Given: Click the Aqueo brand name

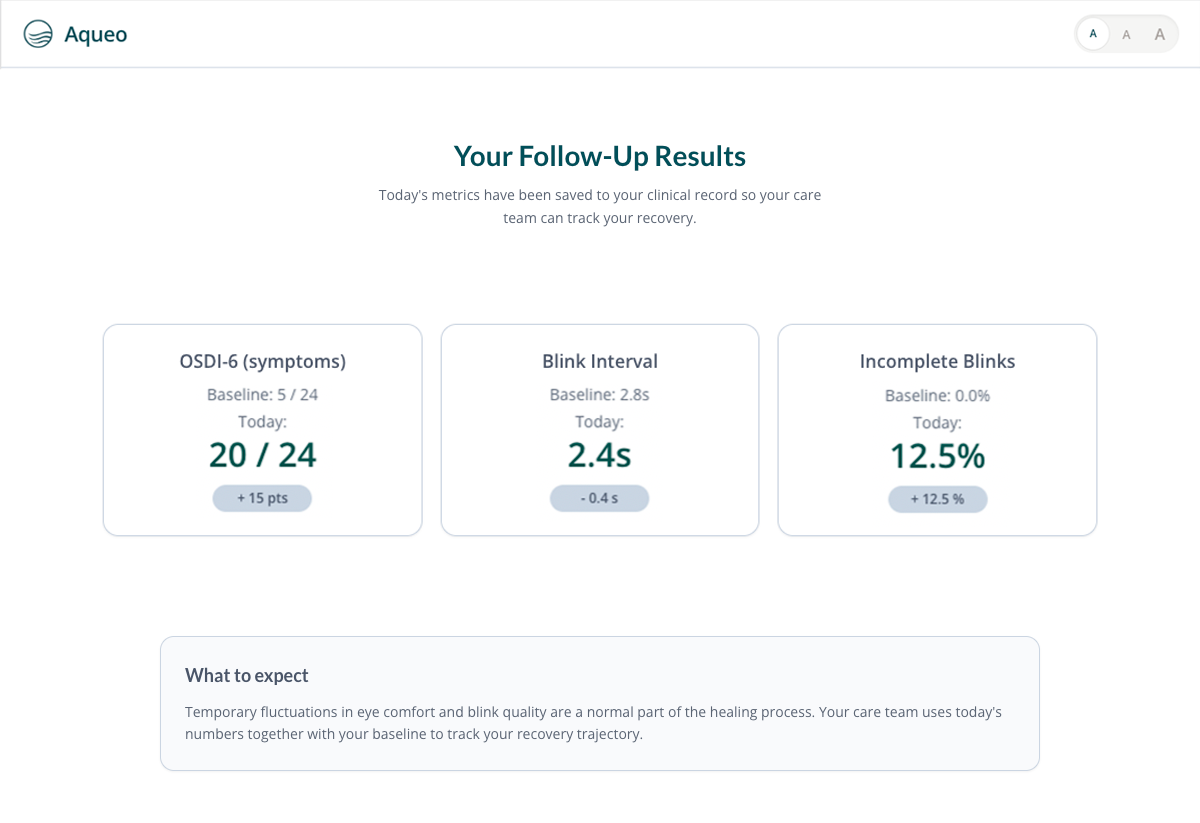Looking at the screenshot, I should pos(95,35).
